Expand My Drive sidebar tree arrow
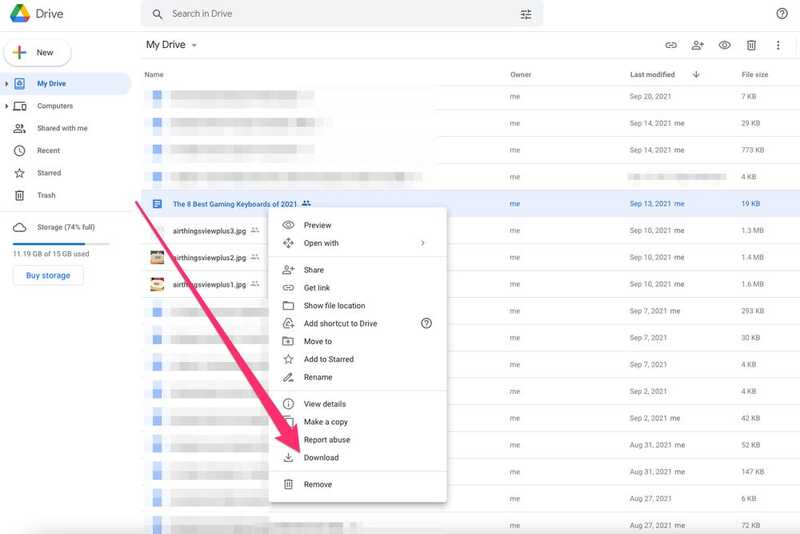Image resolution: width=800 pixels, height=534 pixels. tap(6, 84)
